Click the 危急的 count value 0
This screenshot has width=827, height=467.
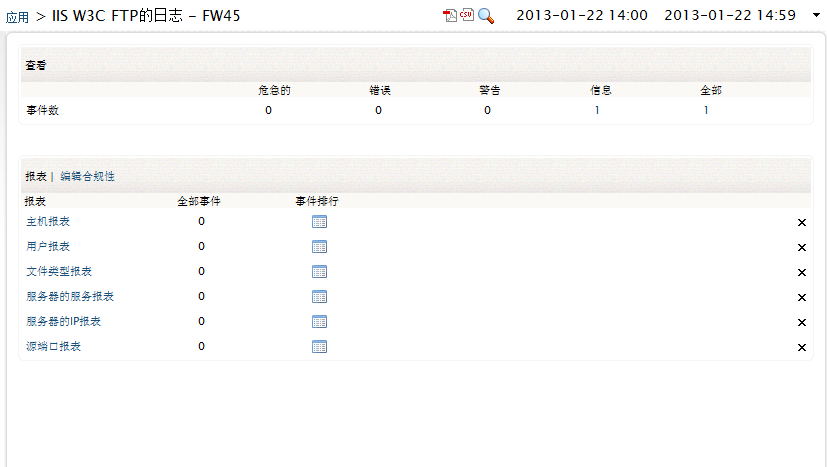[x=268, y=110]
